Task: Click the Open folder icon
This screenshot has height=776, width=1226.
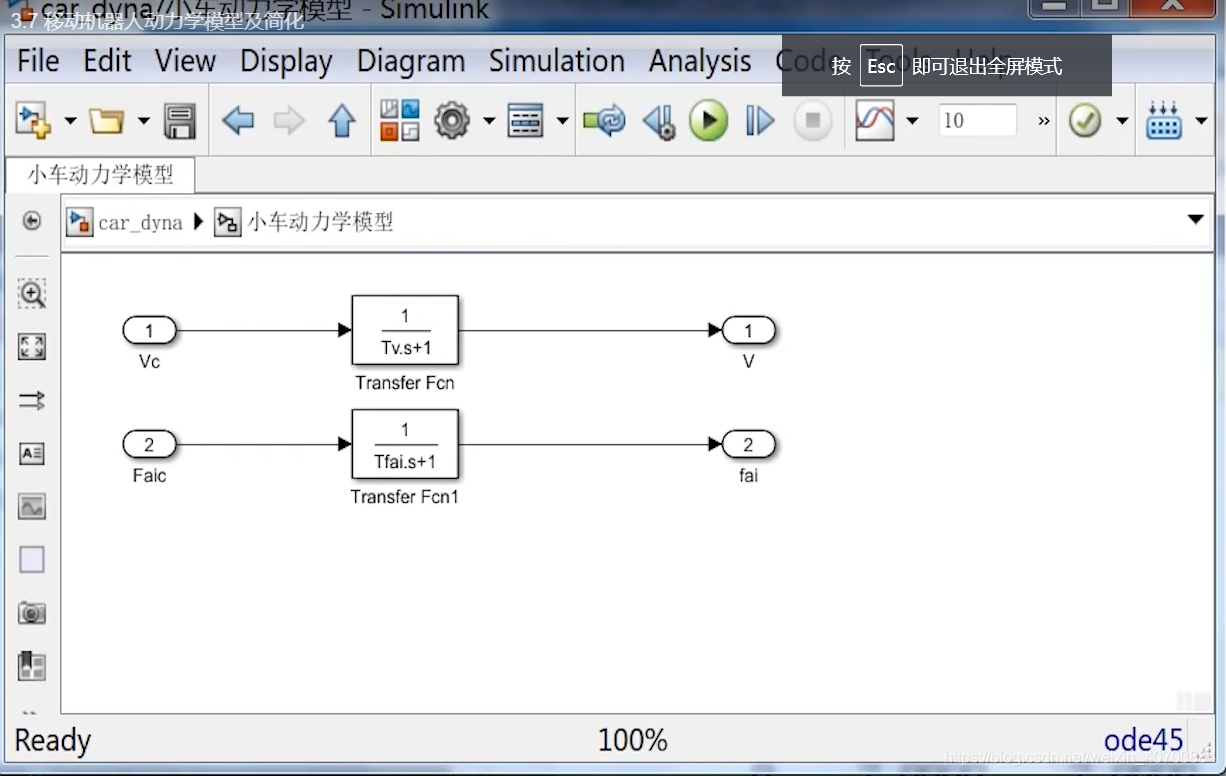Action: [106, 121]
